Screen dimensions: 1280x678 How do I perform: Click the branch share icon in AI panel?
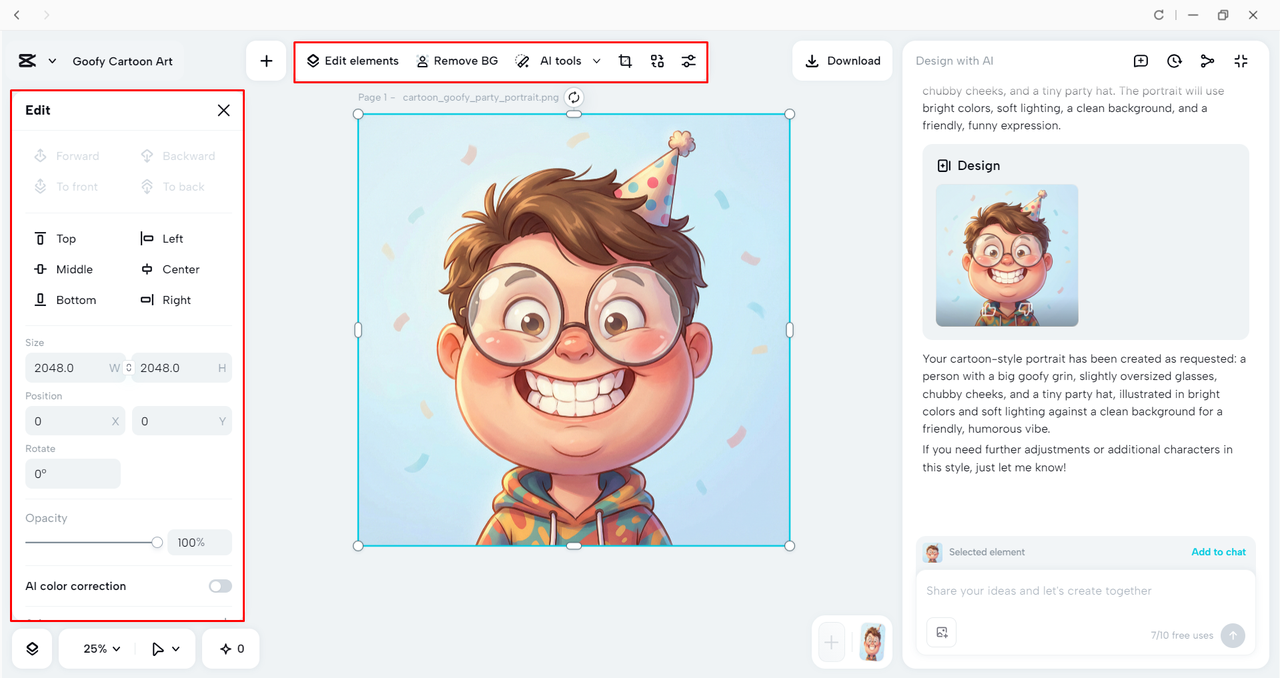tap(1208, 61)
